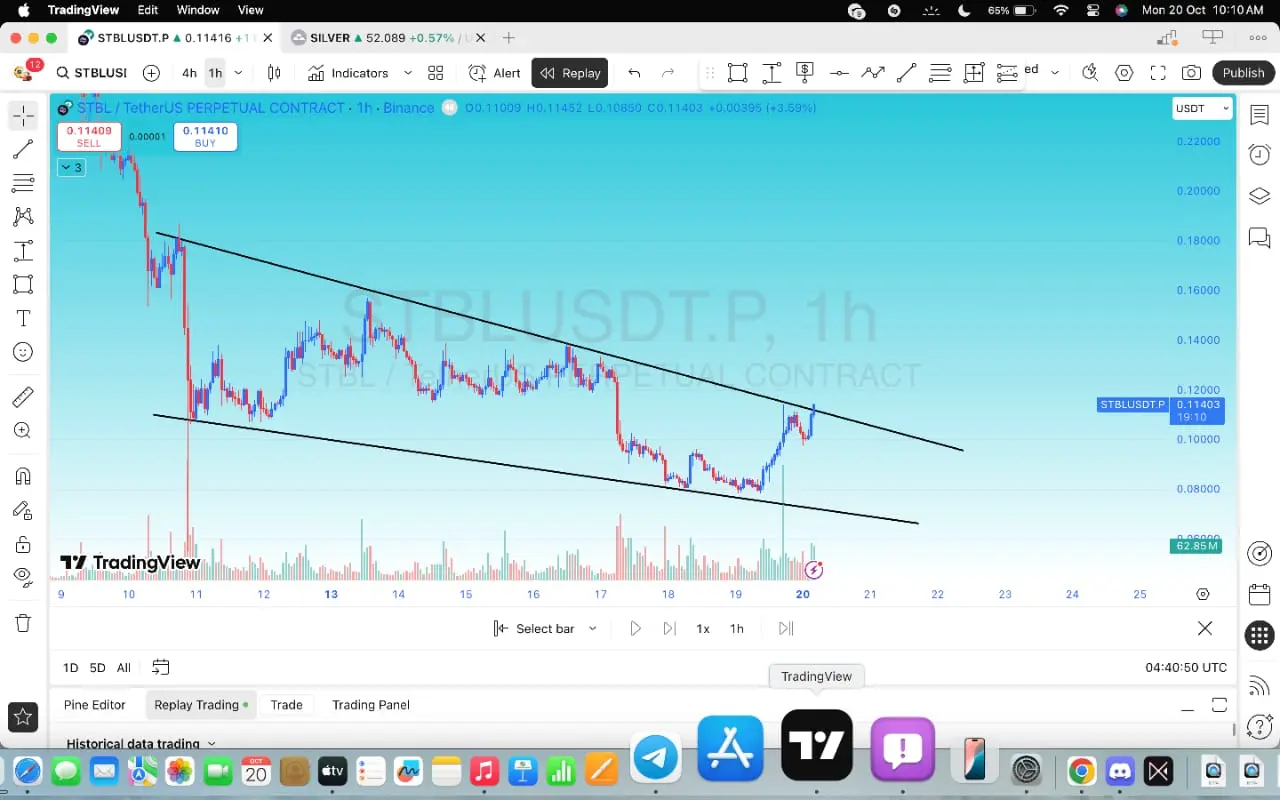Hide all drawings with eye icon
The width and height of the screenshot is (1280, 800).
(23, 577)
